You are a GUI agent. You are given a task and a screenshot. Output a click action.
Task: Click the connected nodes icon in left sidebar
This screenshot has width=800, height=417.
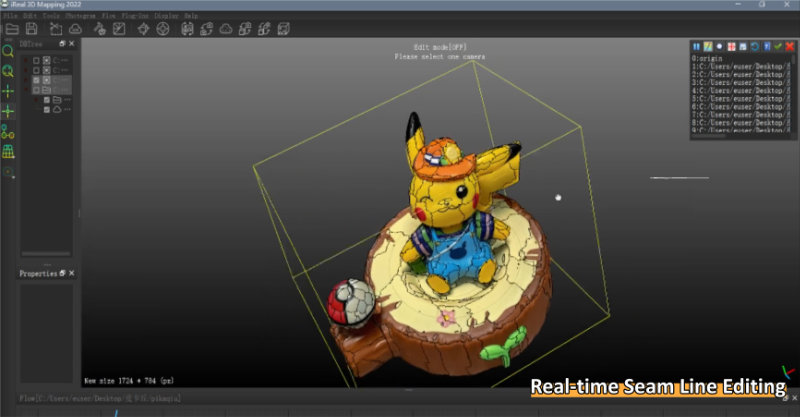coord(8,132)
